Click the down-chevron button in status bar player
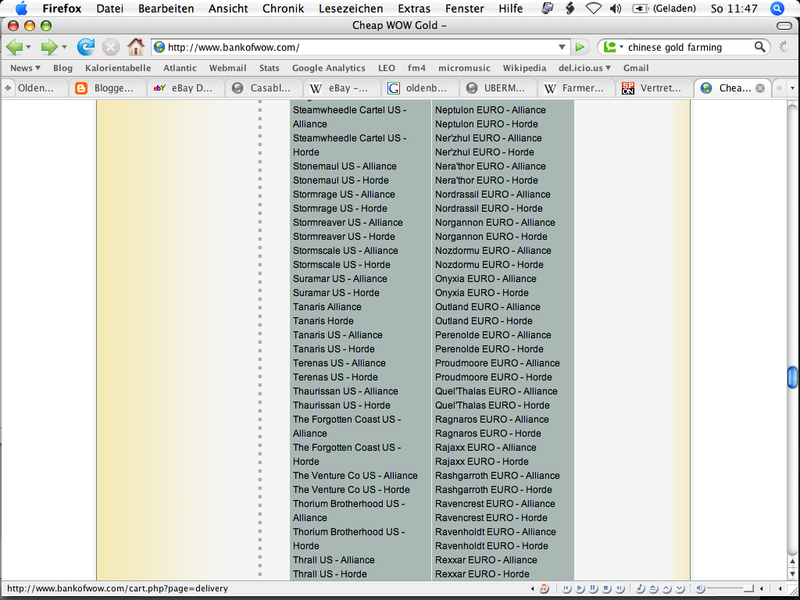The height and width of the screenshot is (600, 800). pyautogui.click(x=680, y=589)
